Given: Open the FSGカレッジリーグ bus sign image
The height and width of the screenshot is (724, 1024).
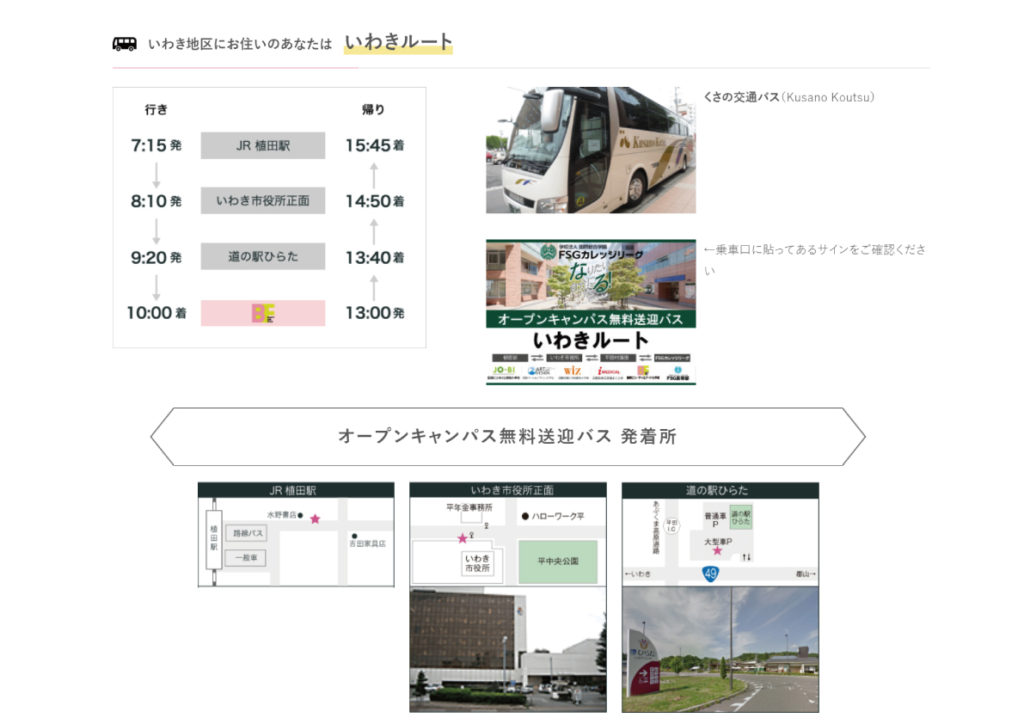Looking at the screenshot, I should 590,312.
